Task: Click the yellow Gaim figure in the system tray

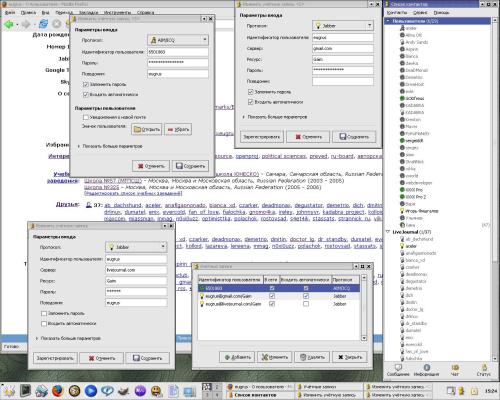Action: 462,391
